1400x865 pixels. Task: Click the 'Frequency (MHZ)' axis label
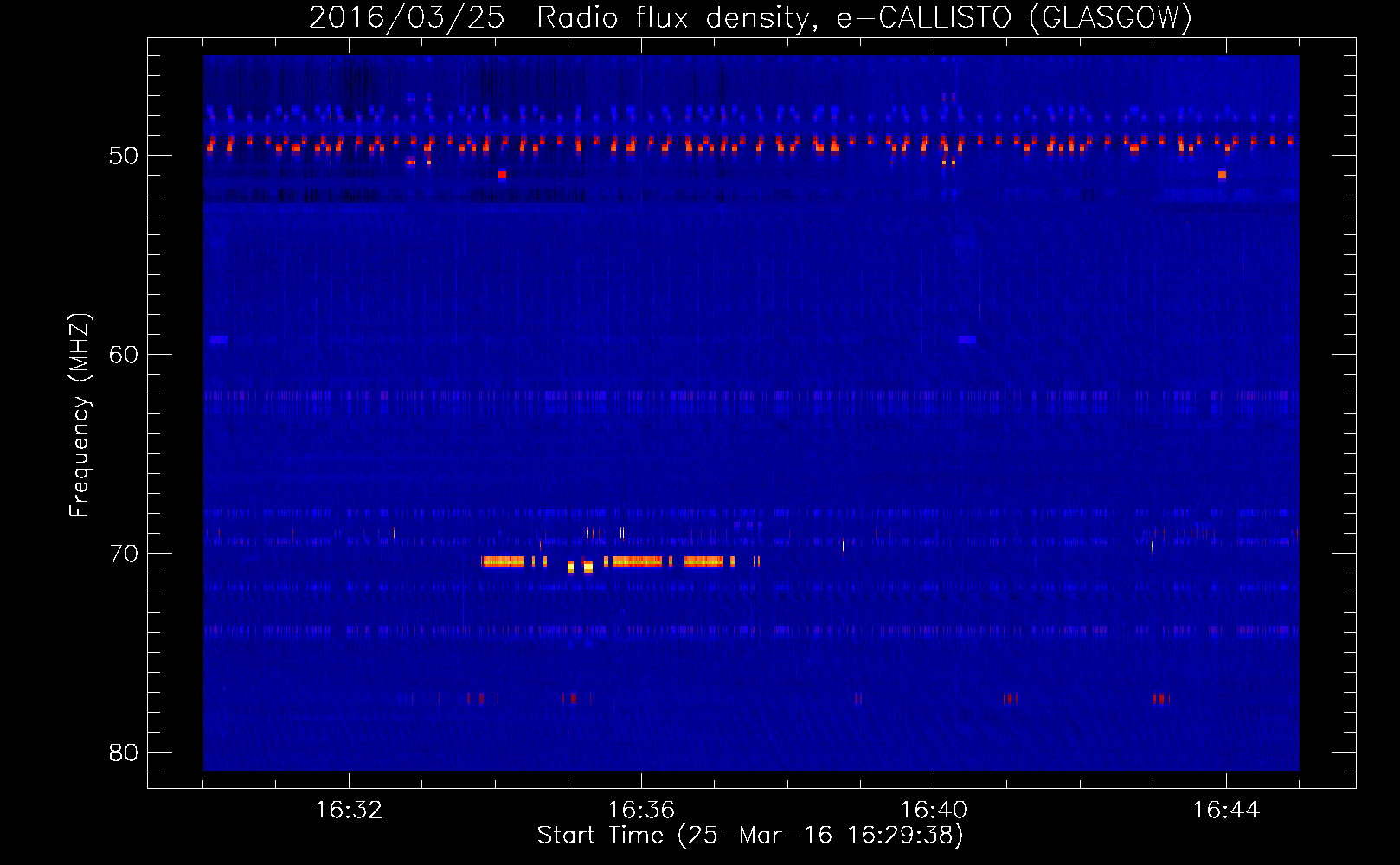pos(80,415)
